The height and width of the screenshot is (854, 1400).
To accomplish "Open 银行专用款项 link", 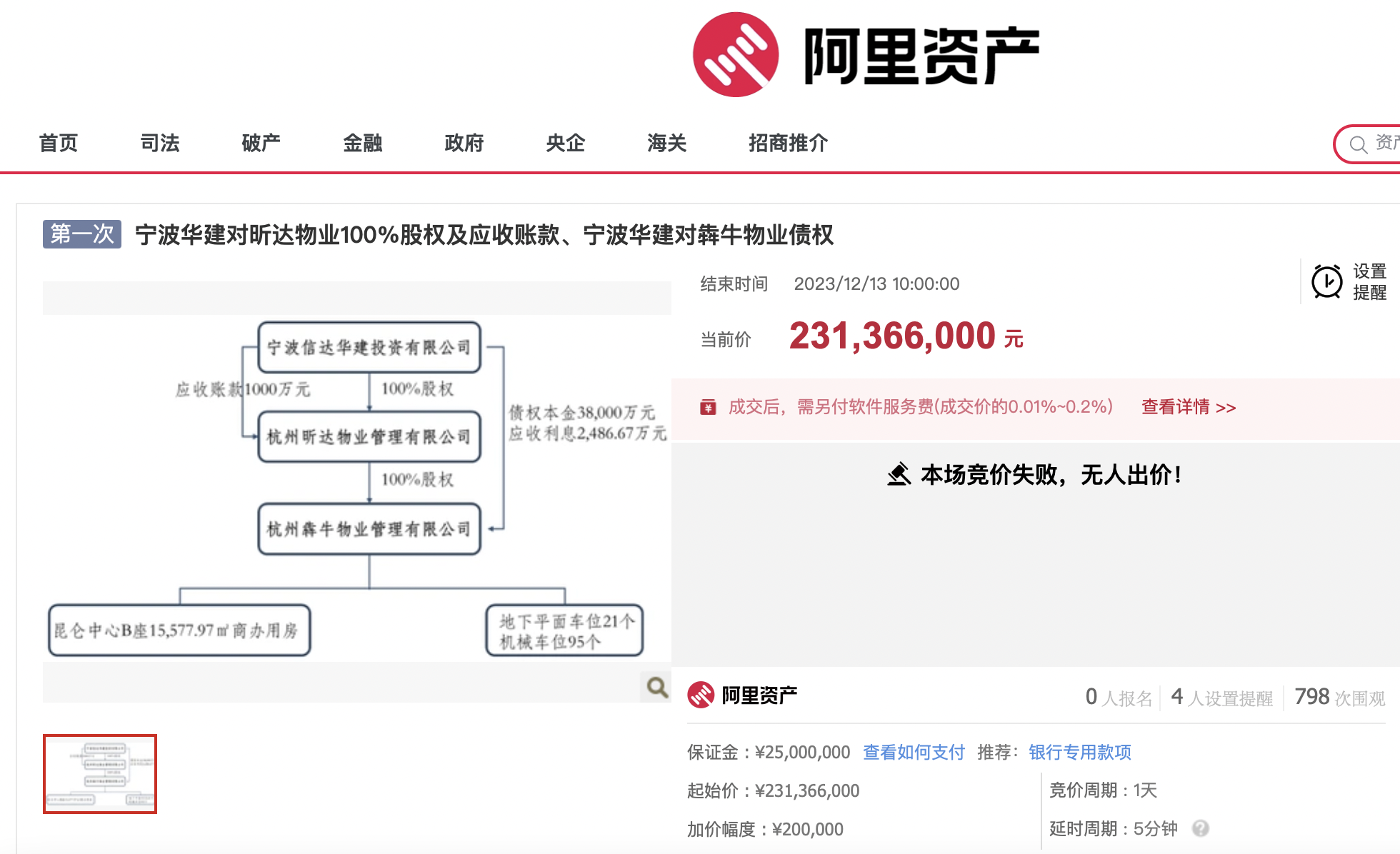I will pyautogui.click(x=1080, y=752).
